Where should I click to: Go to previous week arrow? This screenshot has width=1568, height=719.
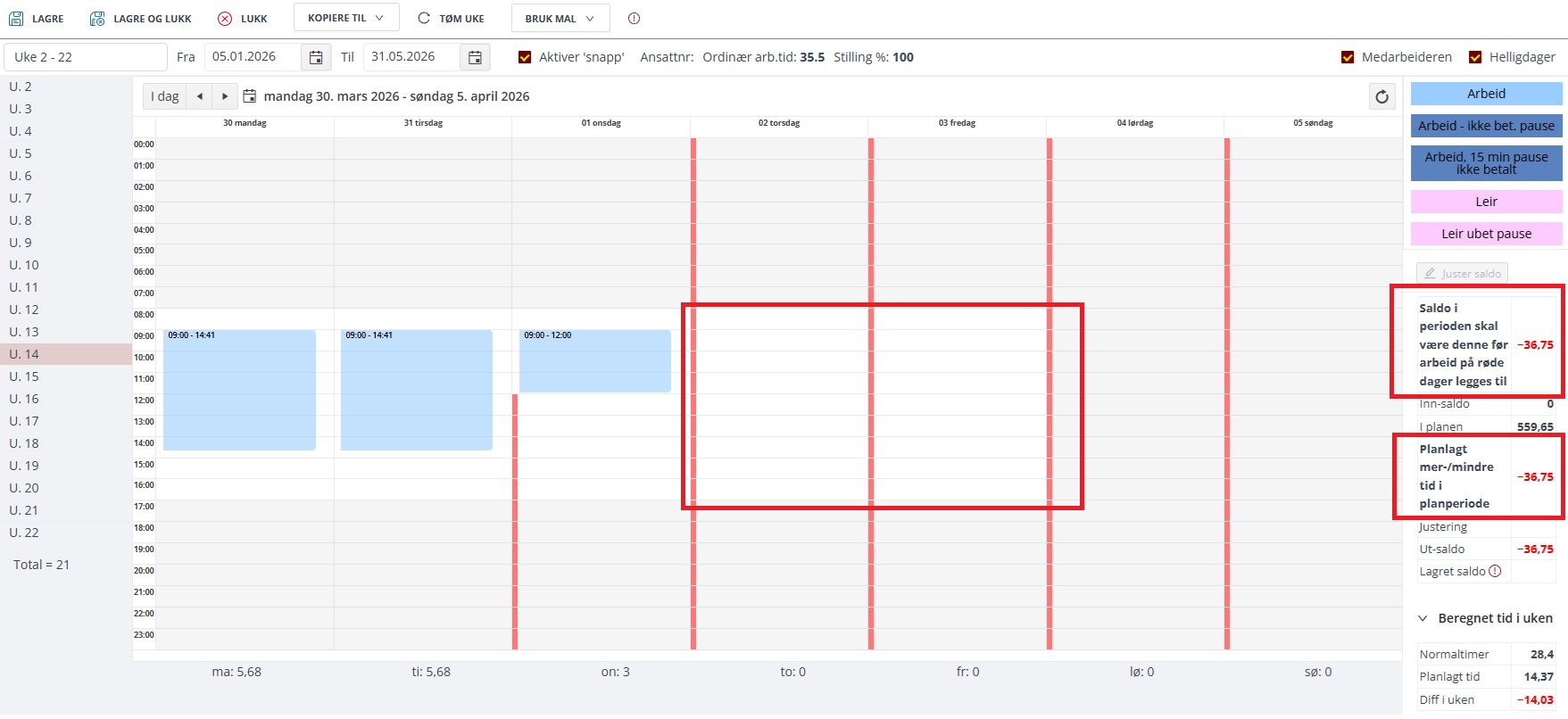[x=200, y=96]
